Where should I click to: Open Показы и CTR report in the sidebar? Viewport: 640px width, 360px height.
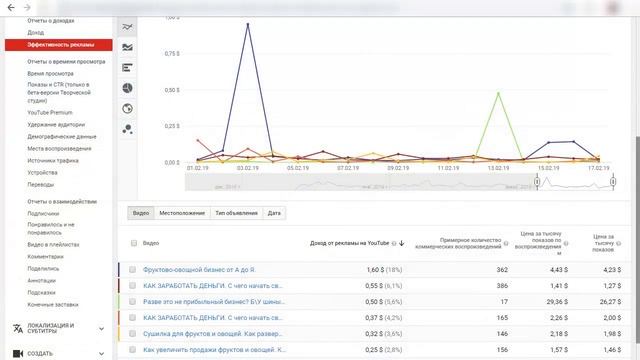(59, 93)
